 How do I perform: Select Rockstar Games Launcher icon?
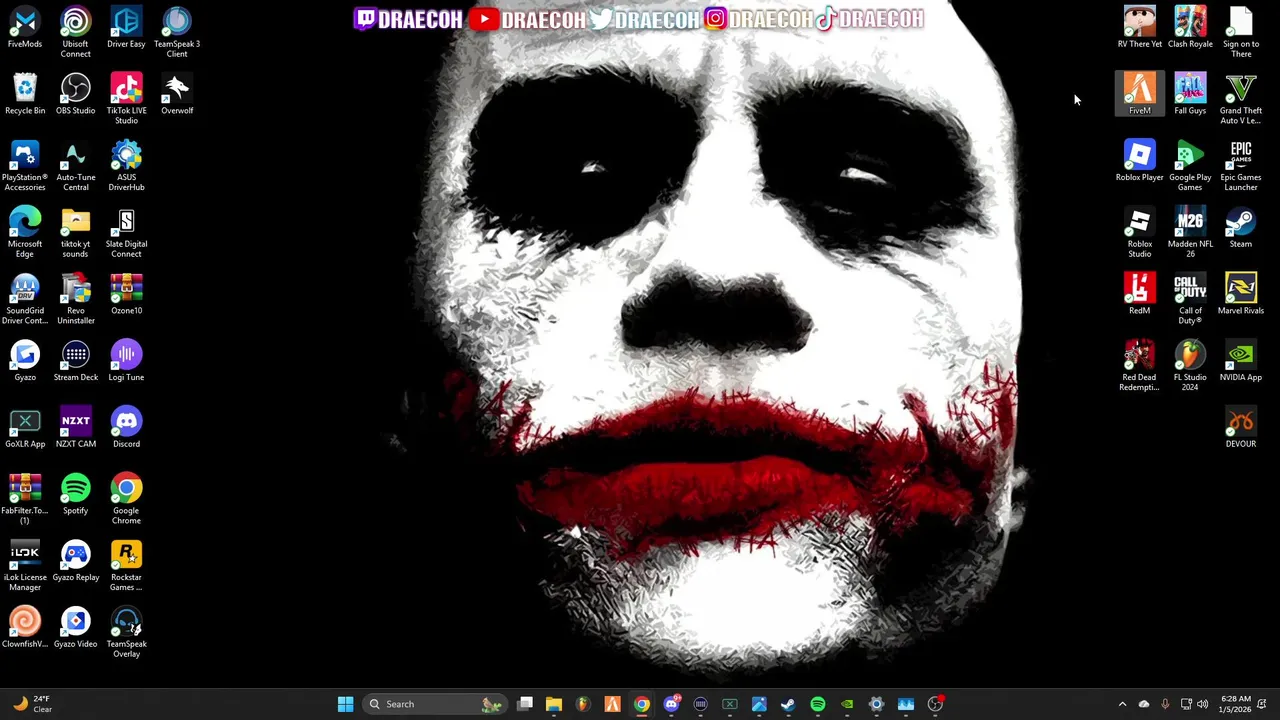click(126, 566)
